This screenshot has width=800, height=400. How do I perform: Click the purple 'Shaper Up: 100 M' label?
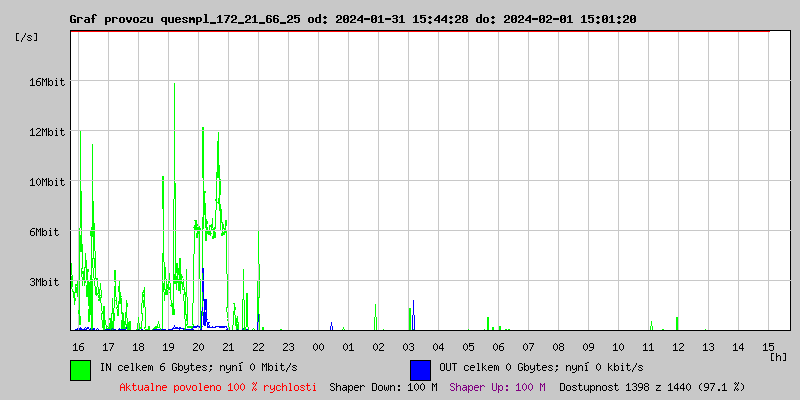click(497, 386)
